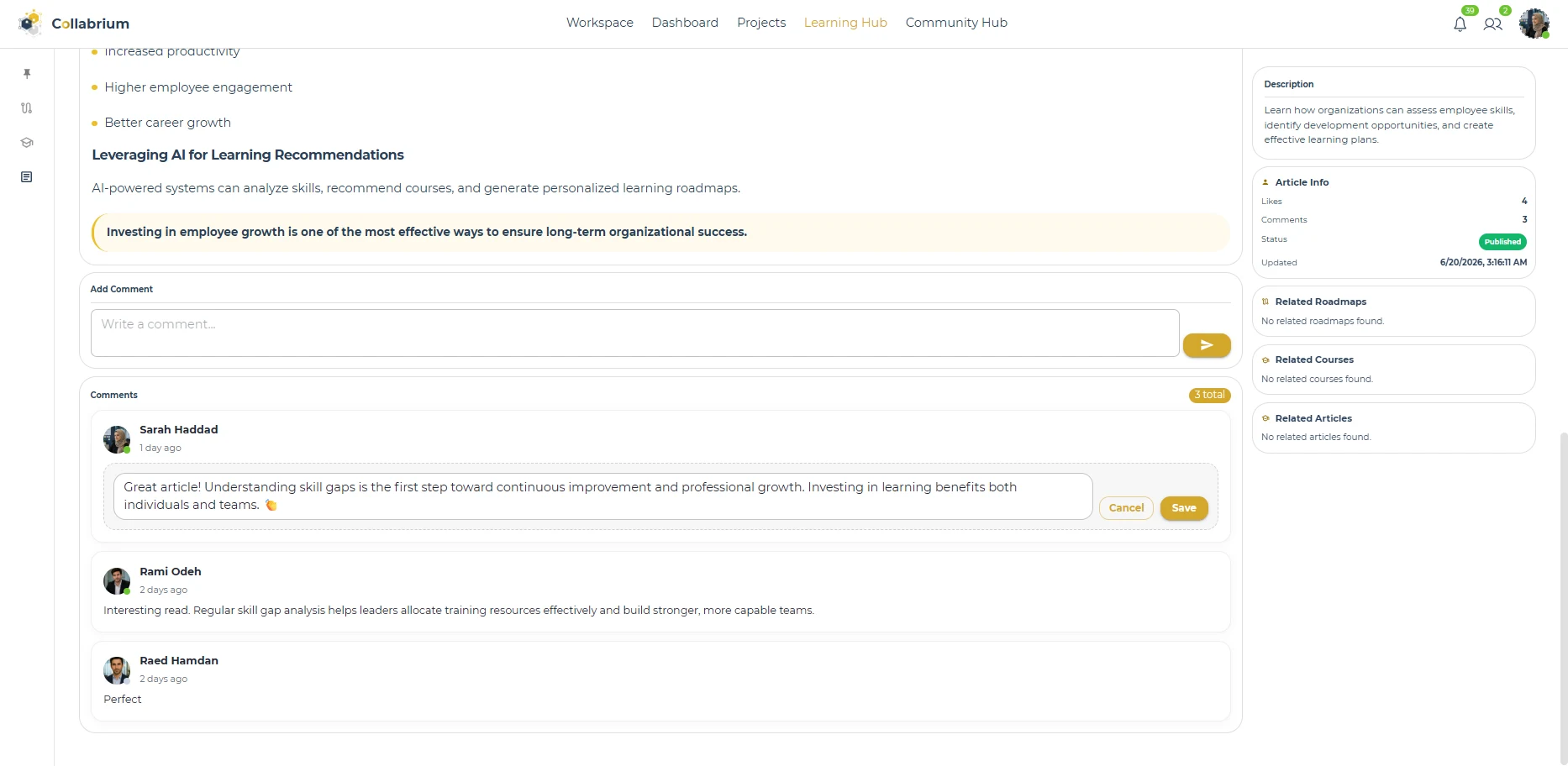Open the graduation cap courses icon in sidebar
This screenshot has width=1568, height=766.
coord(27,143)
